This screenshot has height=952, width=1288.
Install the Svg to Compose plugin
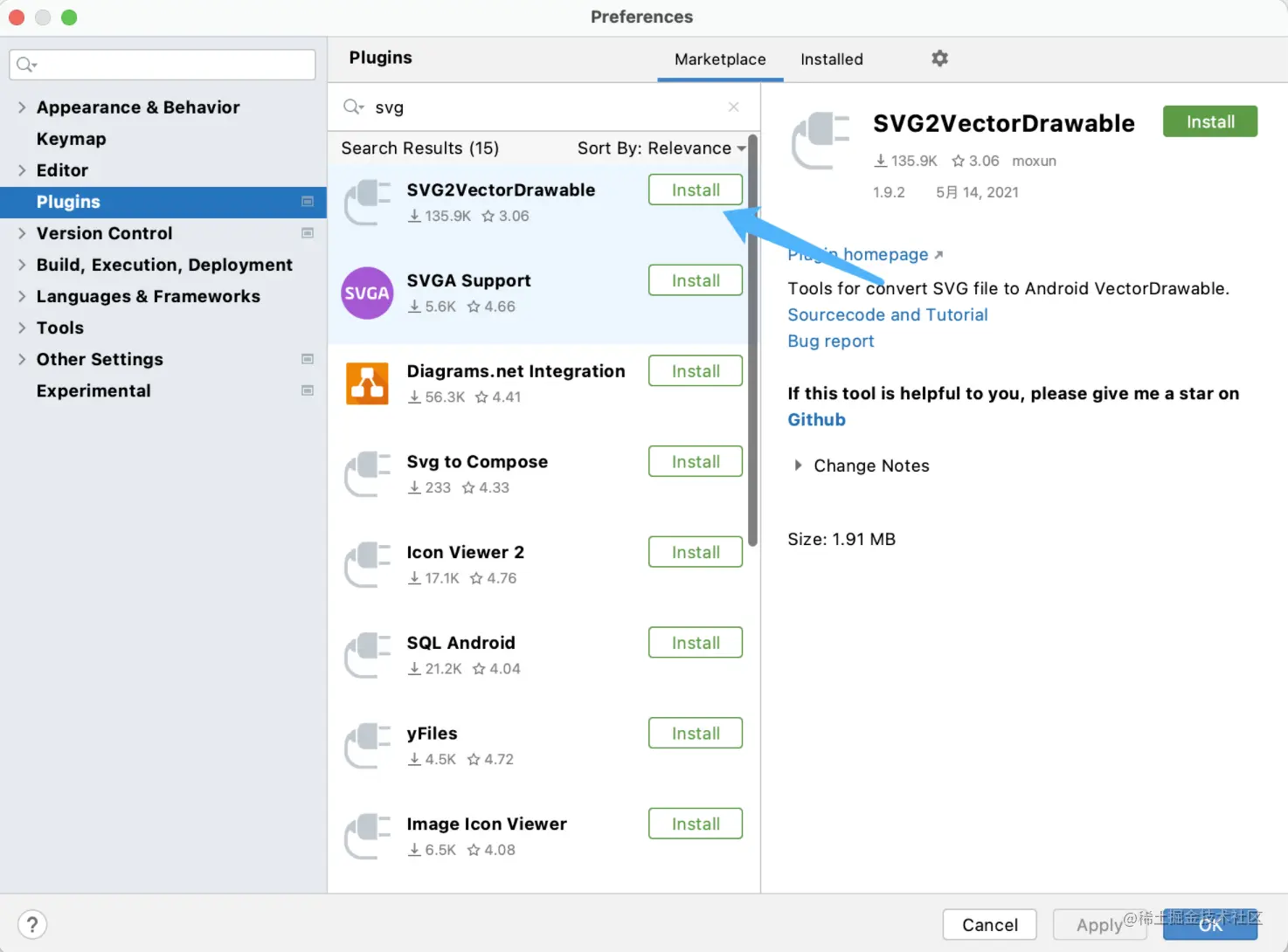click(x=696, y=462)
